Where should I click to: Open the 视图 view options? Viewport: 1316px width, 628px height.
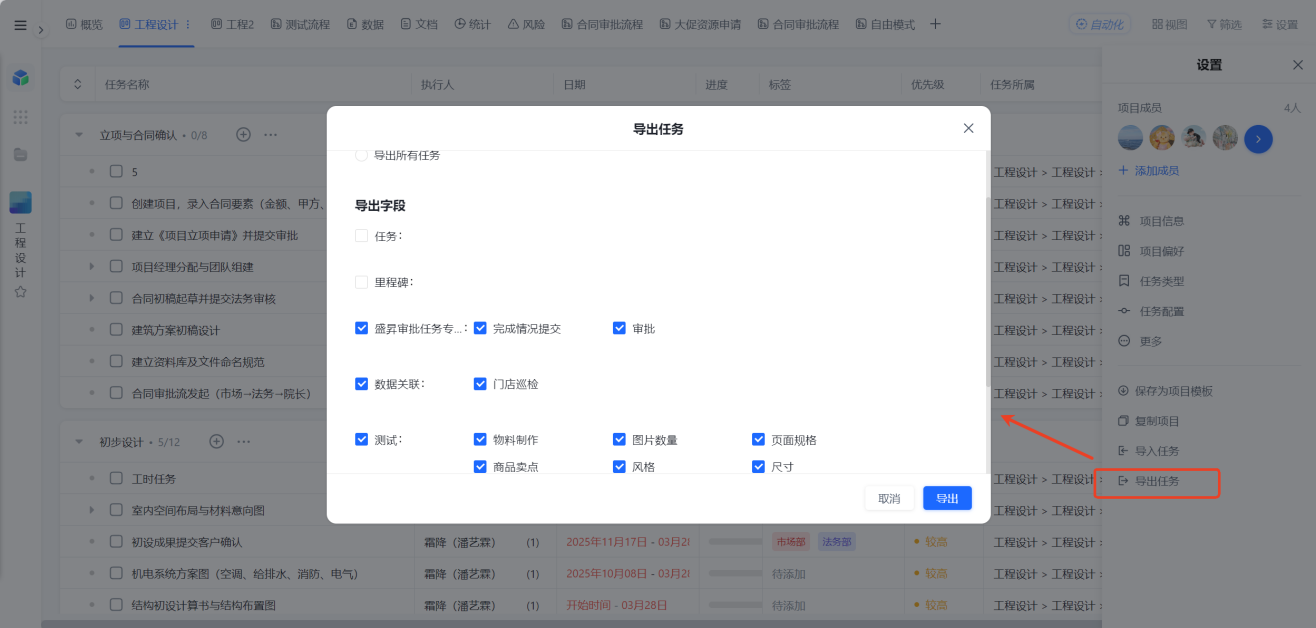click(x=1169, y=24)
